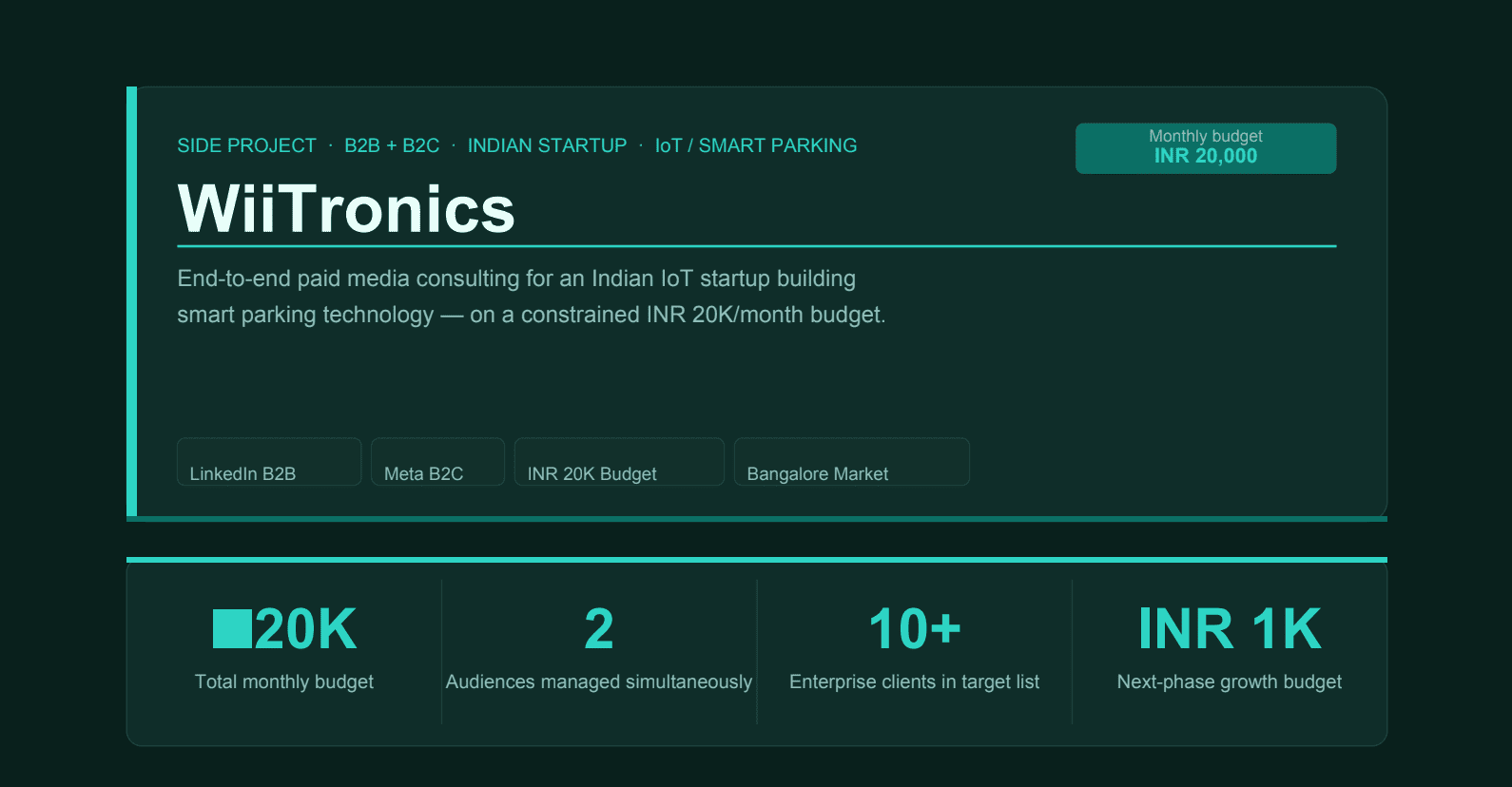Click the 2 audiences stat number

pos(599,629)
